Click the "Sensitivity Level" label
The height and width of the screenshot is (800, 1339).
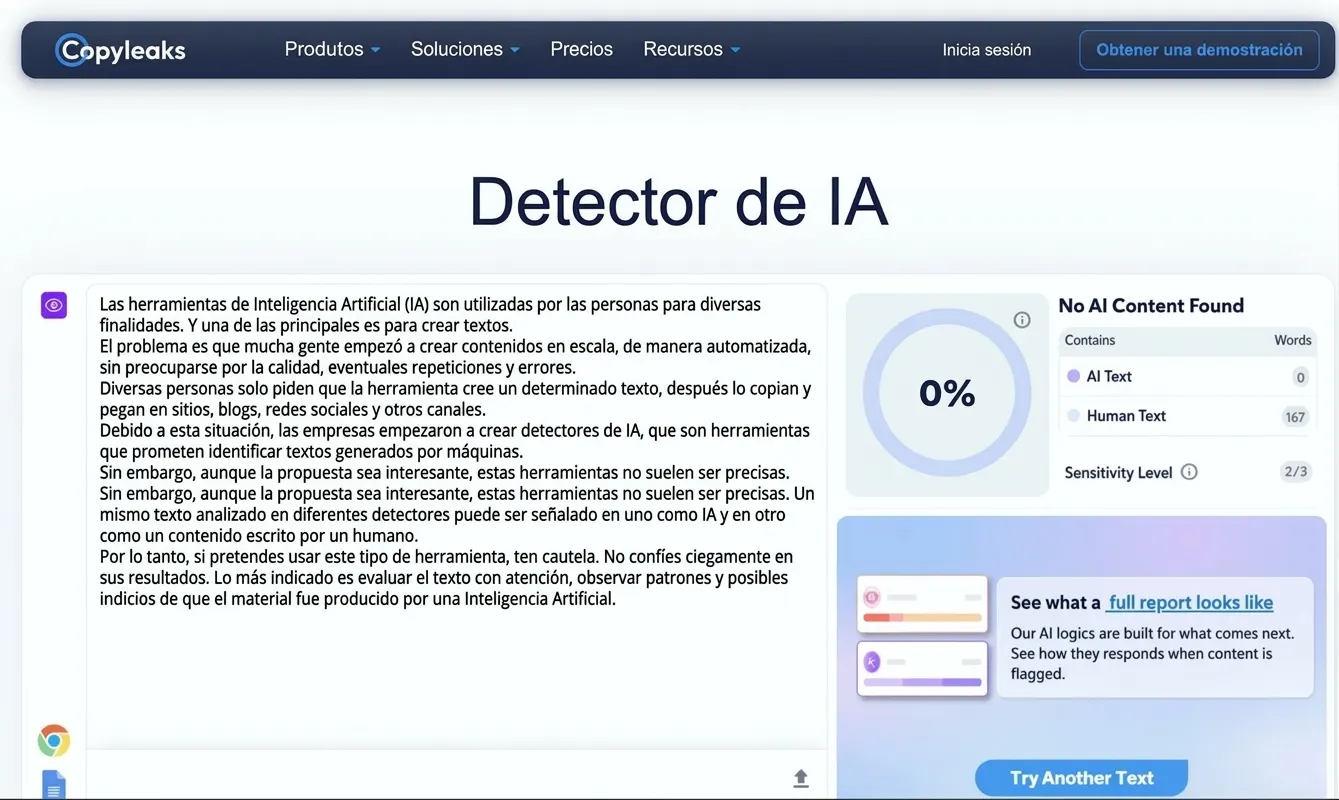(1118, 473)
